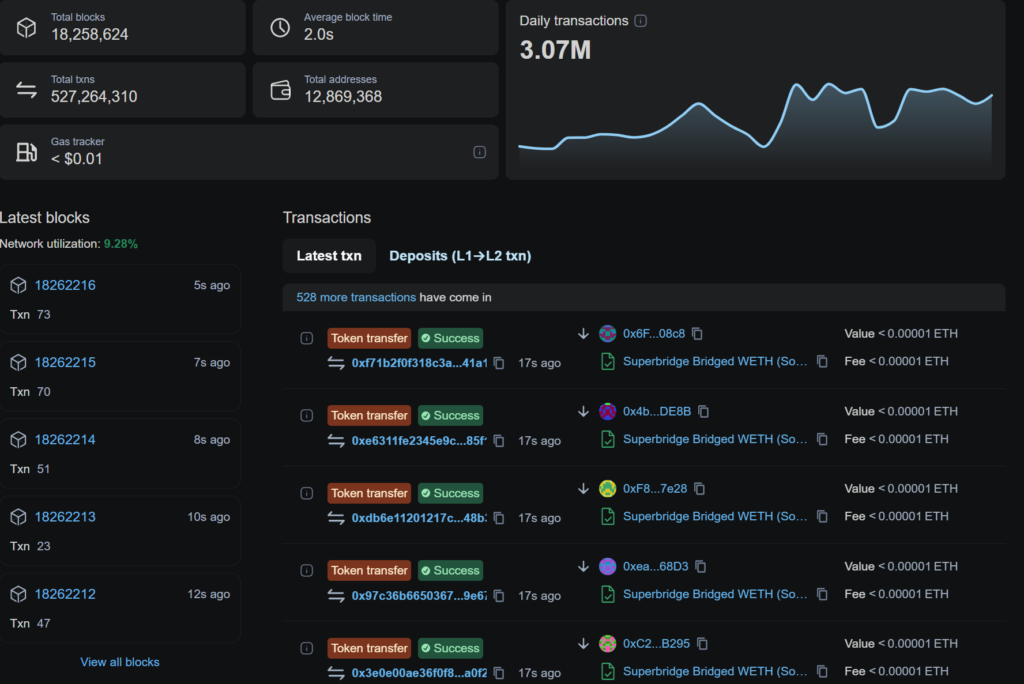Expand details for transaction 0xe6311fe2345e9c
This screenshot has width=1024, height=684.
click(307, 415)
